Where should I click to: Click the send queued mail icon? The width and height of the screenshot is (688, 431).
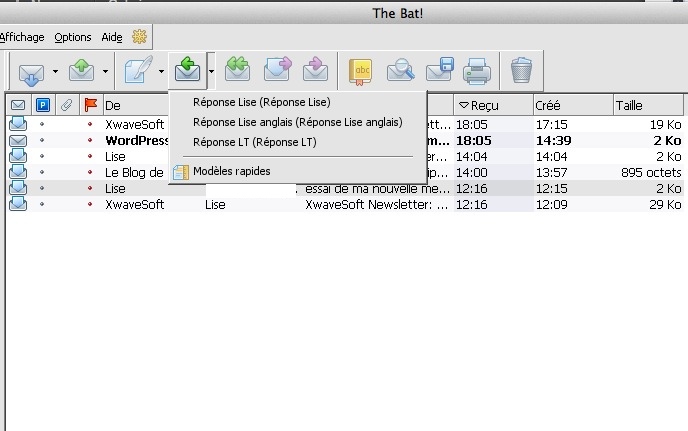(80, 71)
